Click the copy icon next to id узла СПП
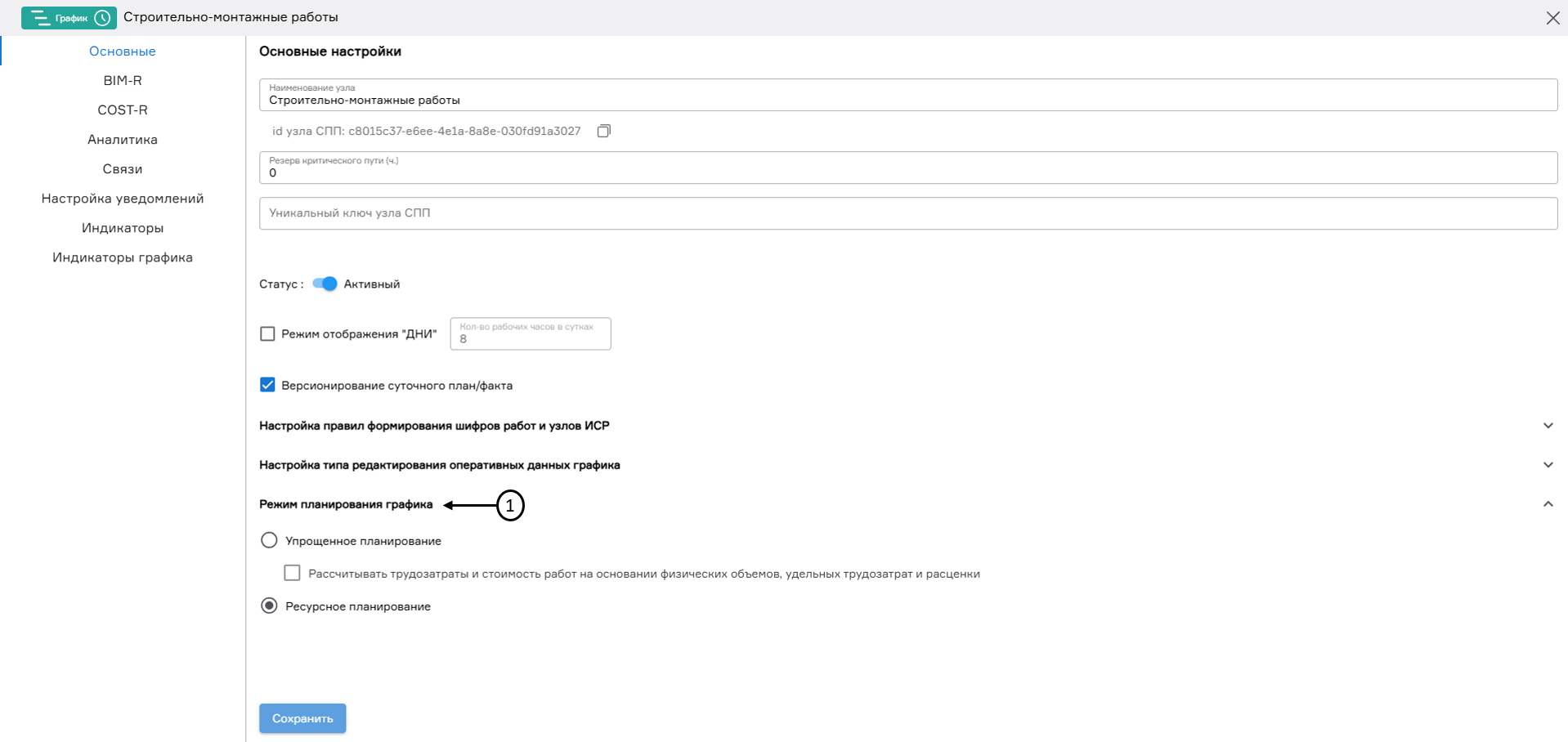Image resolution: width=1568 pixels, height=742 pixels. (603, 131)
